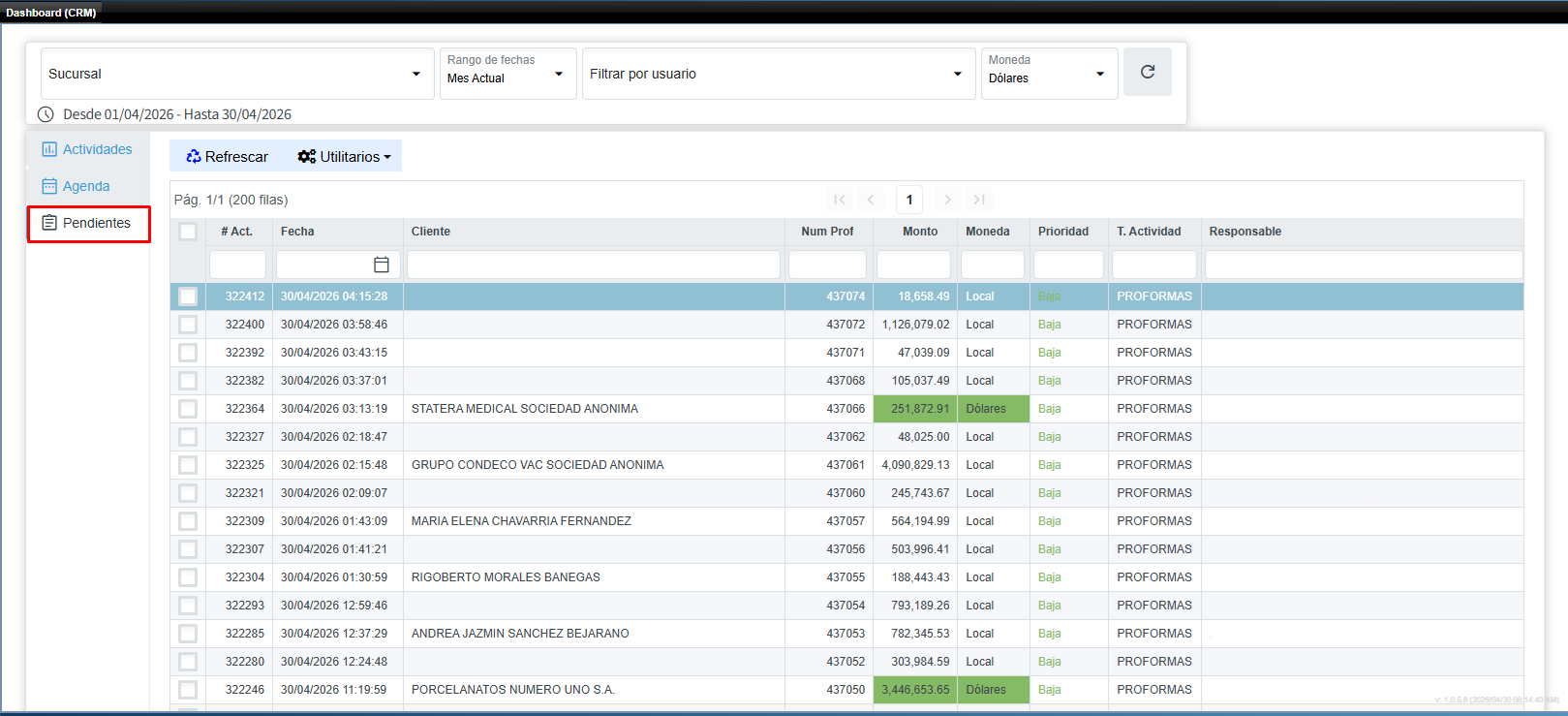The image size is (1568, 716).
Task: Check the row 322392 checkbox
Action: (188, 353)
